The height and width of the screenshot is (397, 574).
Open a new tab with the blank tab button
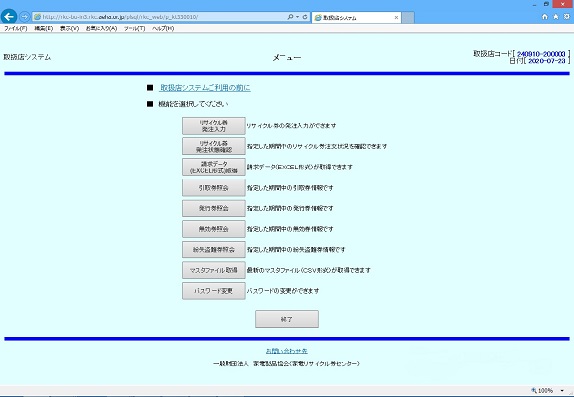[x=408, y=18]
